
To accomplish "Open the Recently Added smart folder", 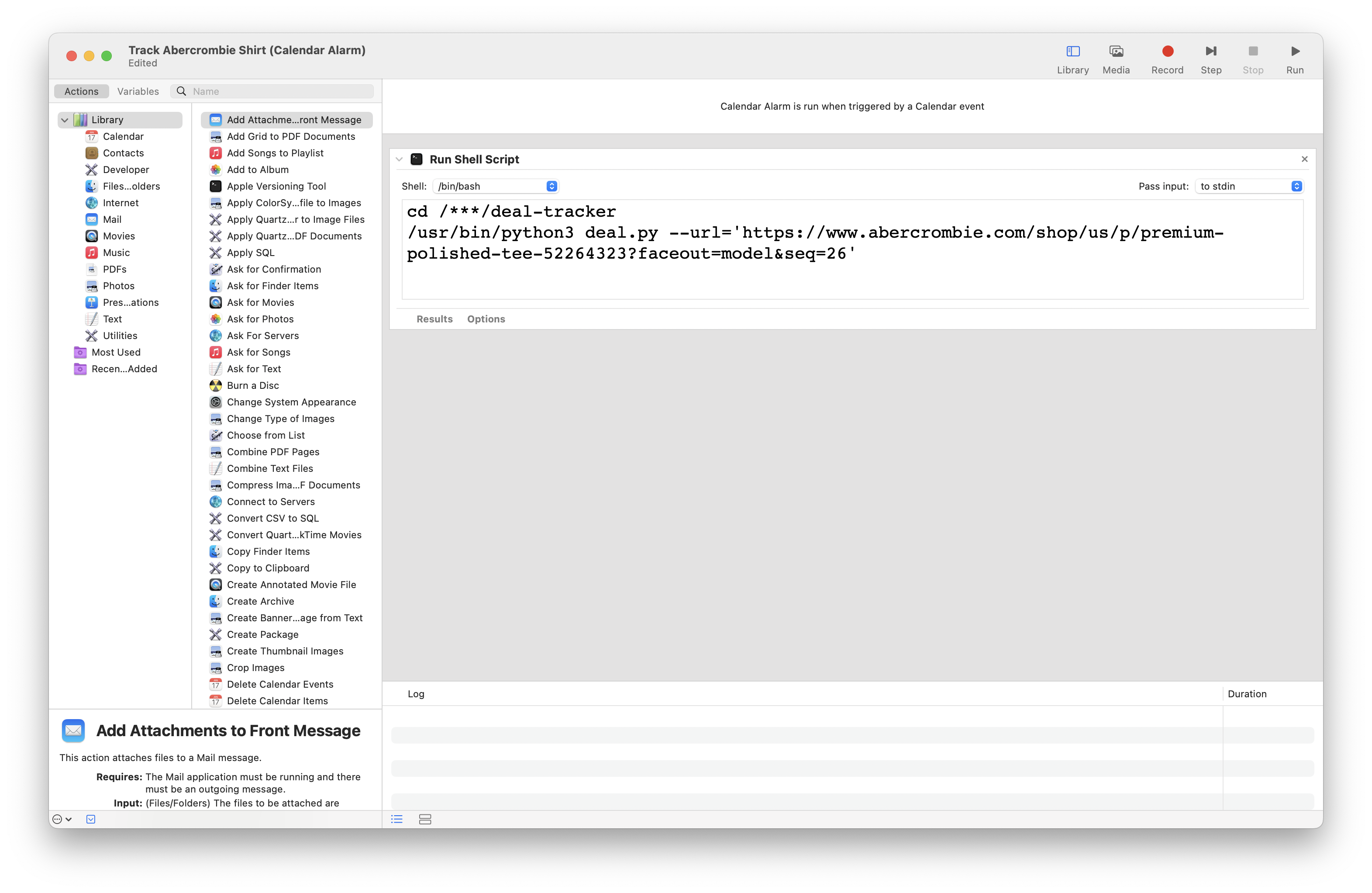I will click(124, 369).
